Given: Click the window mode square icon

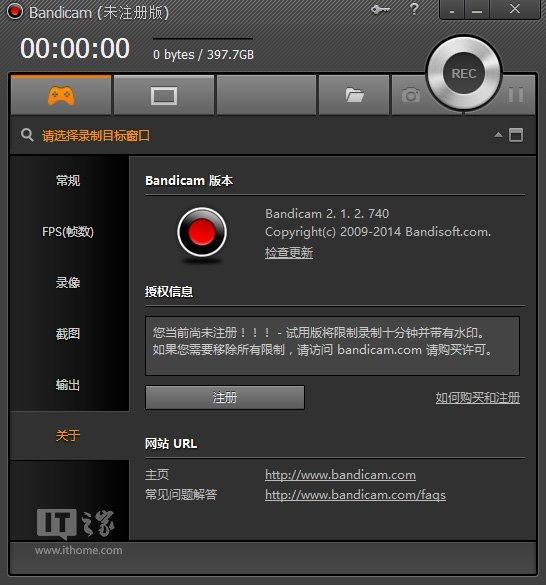Looking at the screenshot, I should tap(516, 135).
